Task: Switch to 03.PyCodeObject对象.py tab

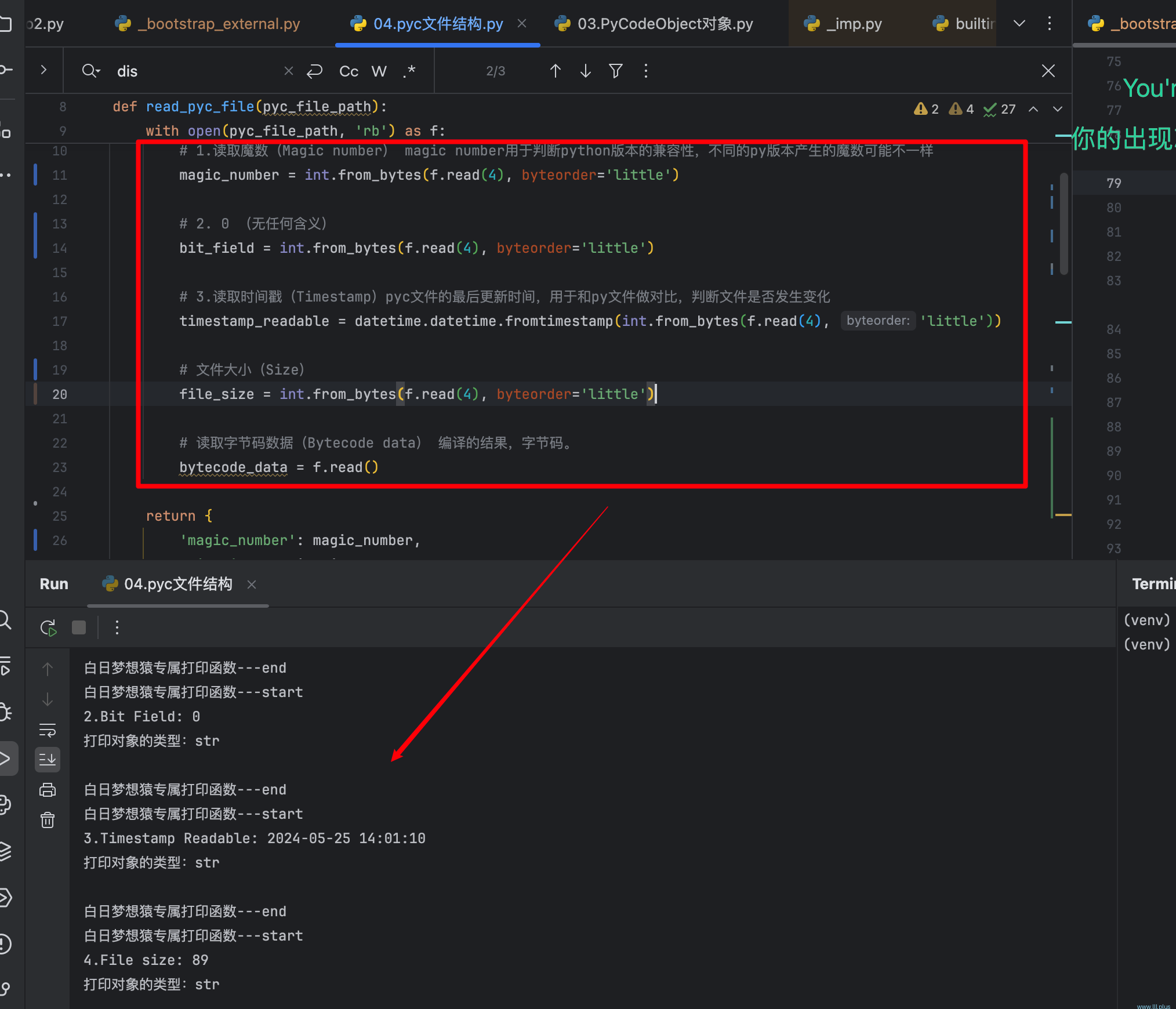Action: pyautogui.click(x=654, y=24)
